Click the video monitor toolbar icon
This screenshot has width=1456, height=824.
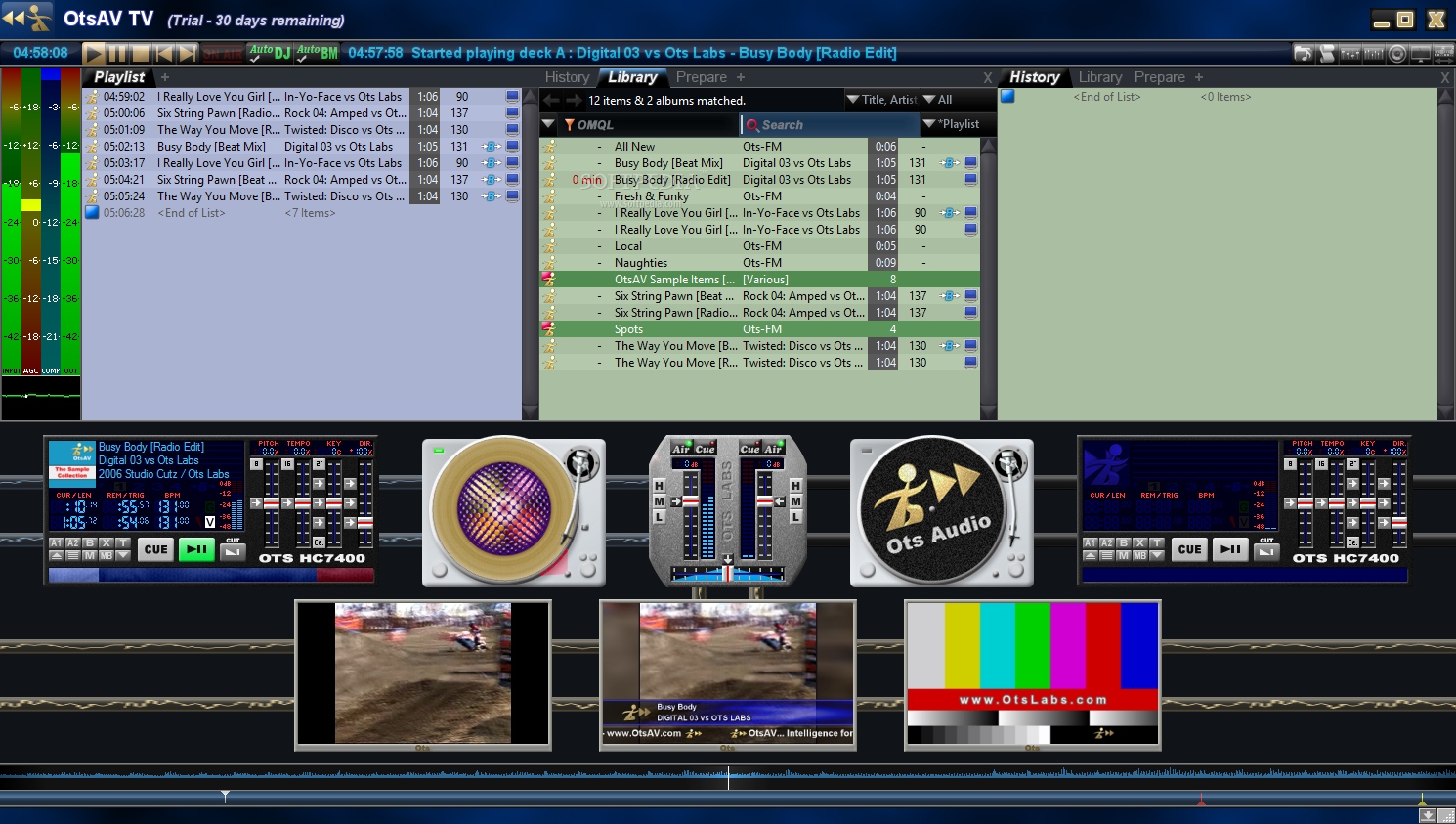(x=1421, y=53)
